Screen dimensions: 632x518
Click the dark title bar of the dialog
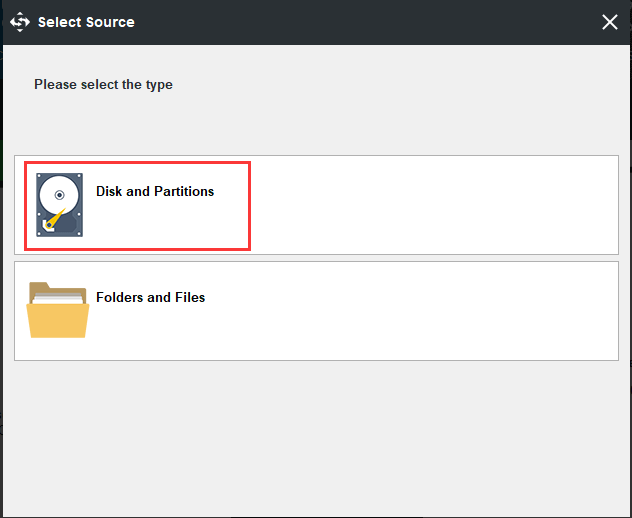coord(350,22)
